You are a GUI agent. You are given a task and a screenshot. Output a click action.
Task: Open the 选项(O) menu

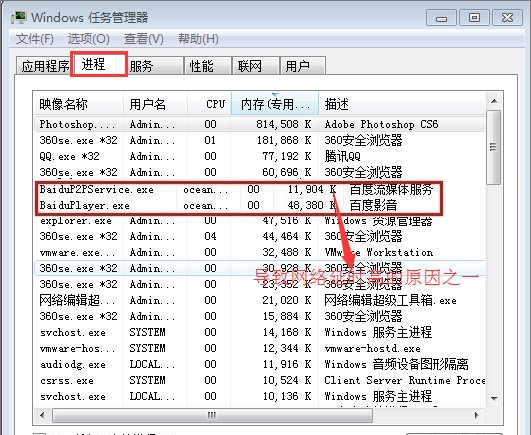point(88,39)
